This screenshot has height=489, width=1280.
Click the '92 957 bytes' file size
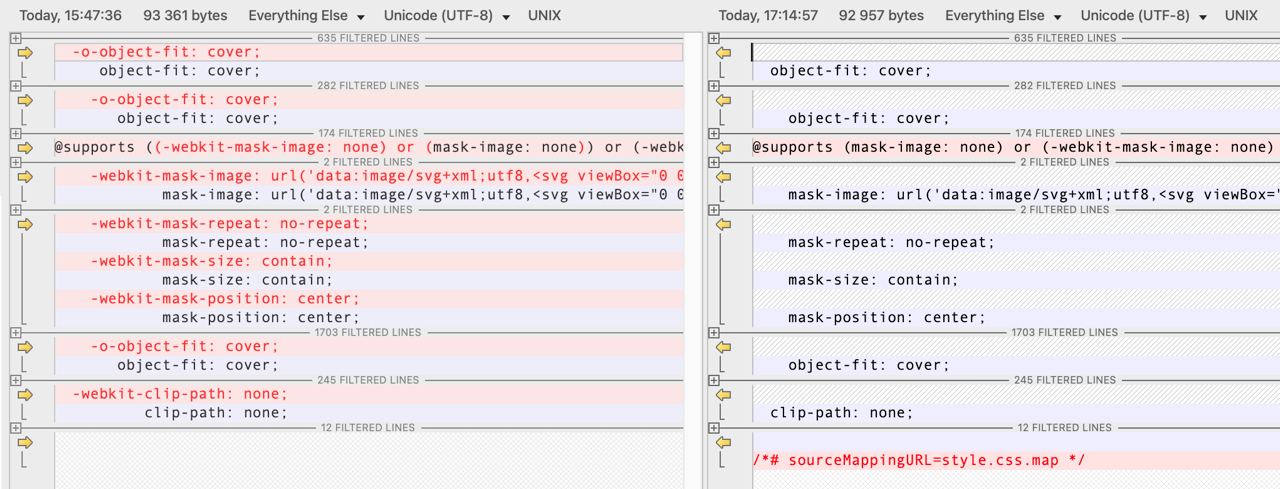coord(882,16)
